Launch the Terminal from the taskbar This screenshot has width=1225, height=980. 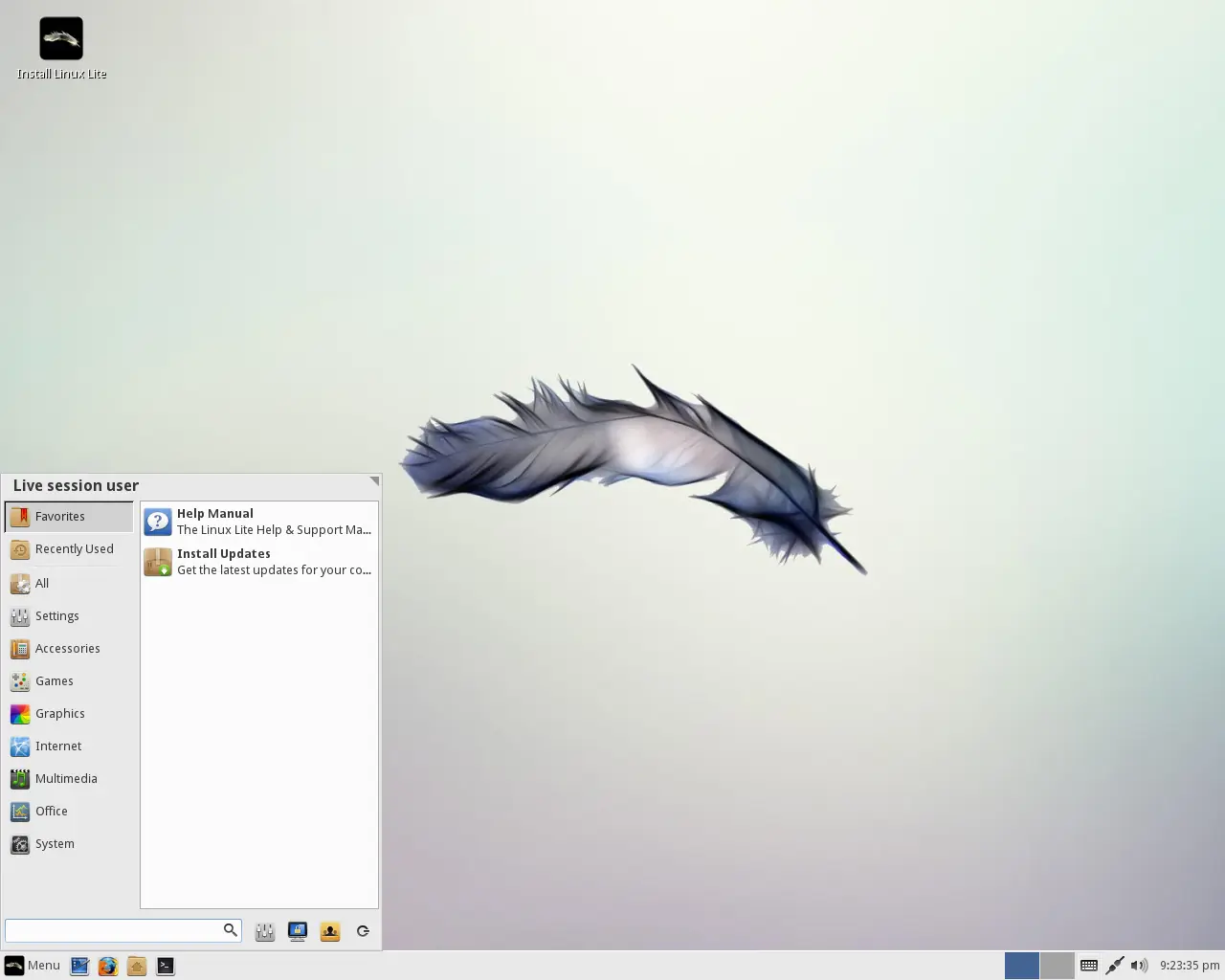[x=166, y=967]
